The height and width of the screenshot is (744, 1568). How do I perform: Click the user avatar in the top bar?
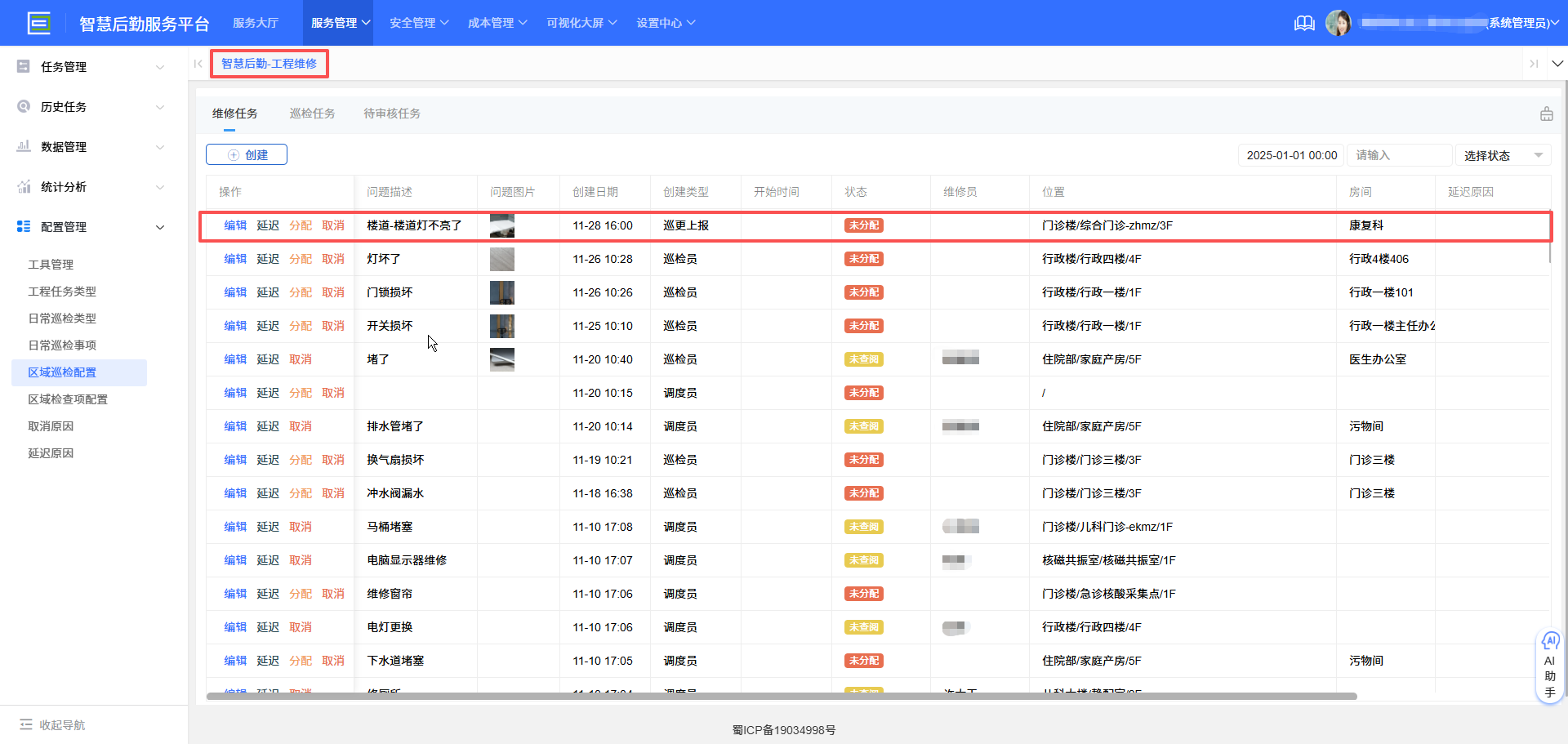[x=1339, y=23]
